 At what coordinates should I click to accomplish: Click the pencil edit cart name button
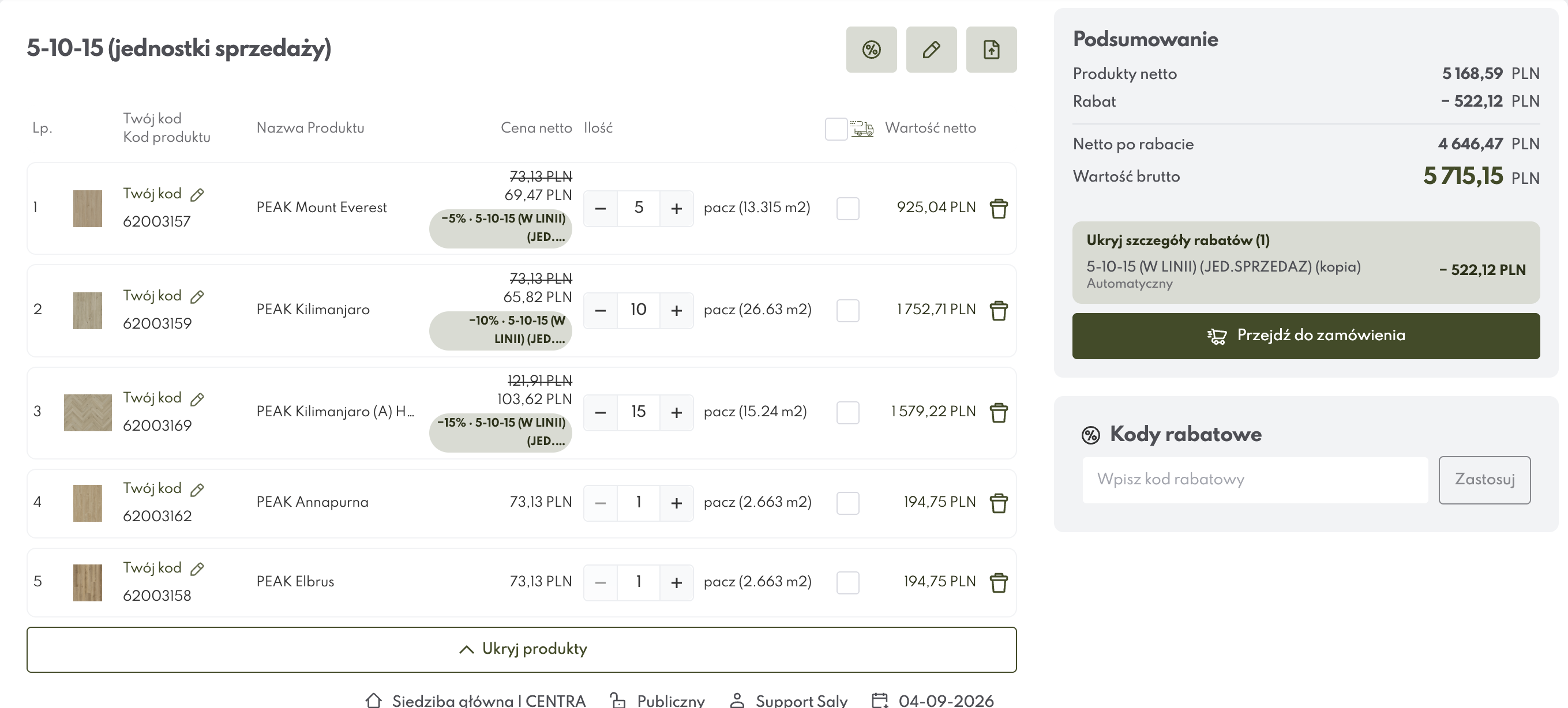coord(931,49)
